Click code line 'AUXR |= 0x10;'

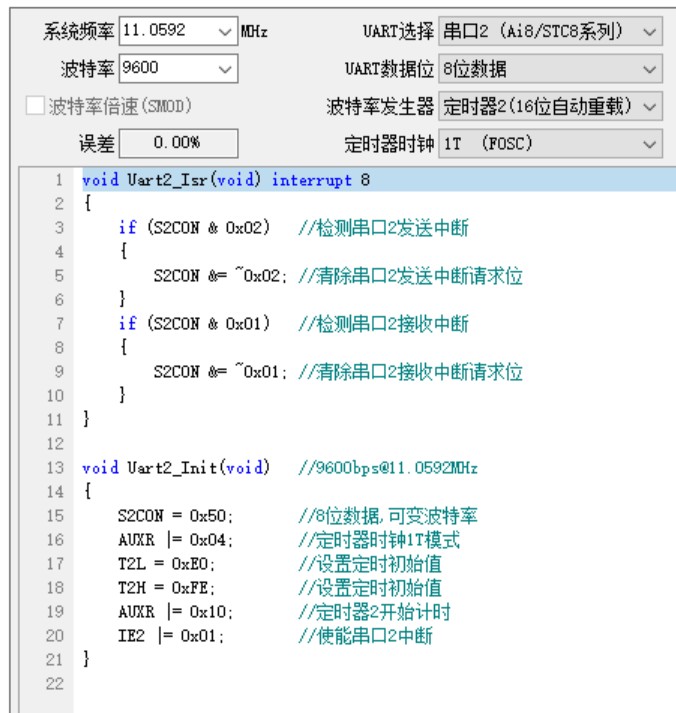tap(175, 612)
